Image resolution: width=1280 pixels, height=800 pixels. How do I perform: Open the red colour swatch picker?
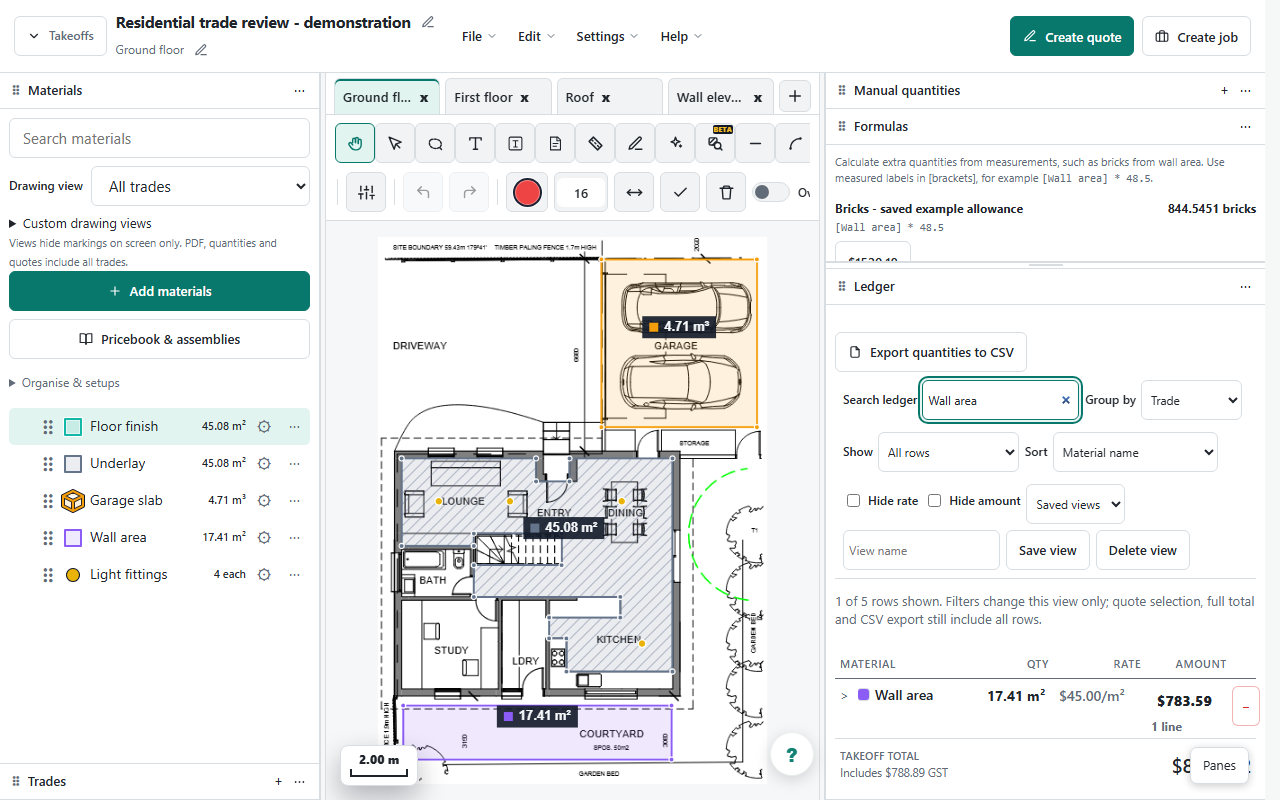coord(527,192)
